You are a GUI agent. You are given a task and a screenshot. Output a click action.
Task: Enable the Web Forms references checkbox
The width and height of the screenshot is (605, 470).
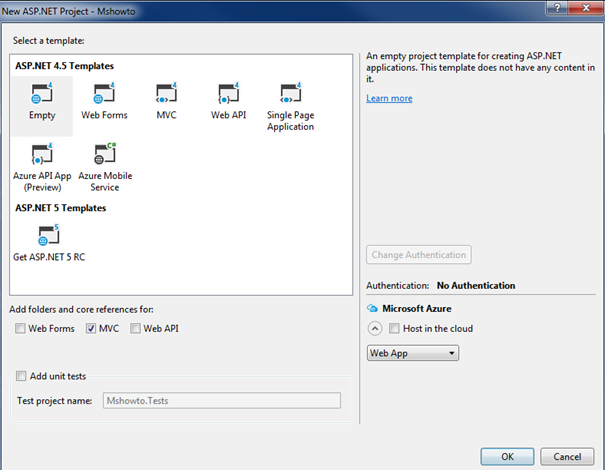click(20, 328)
